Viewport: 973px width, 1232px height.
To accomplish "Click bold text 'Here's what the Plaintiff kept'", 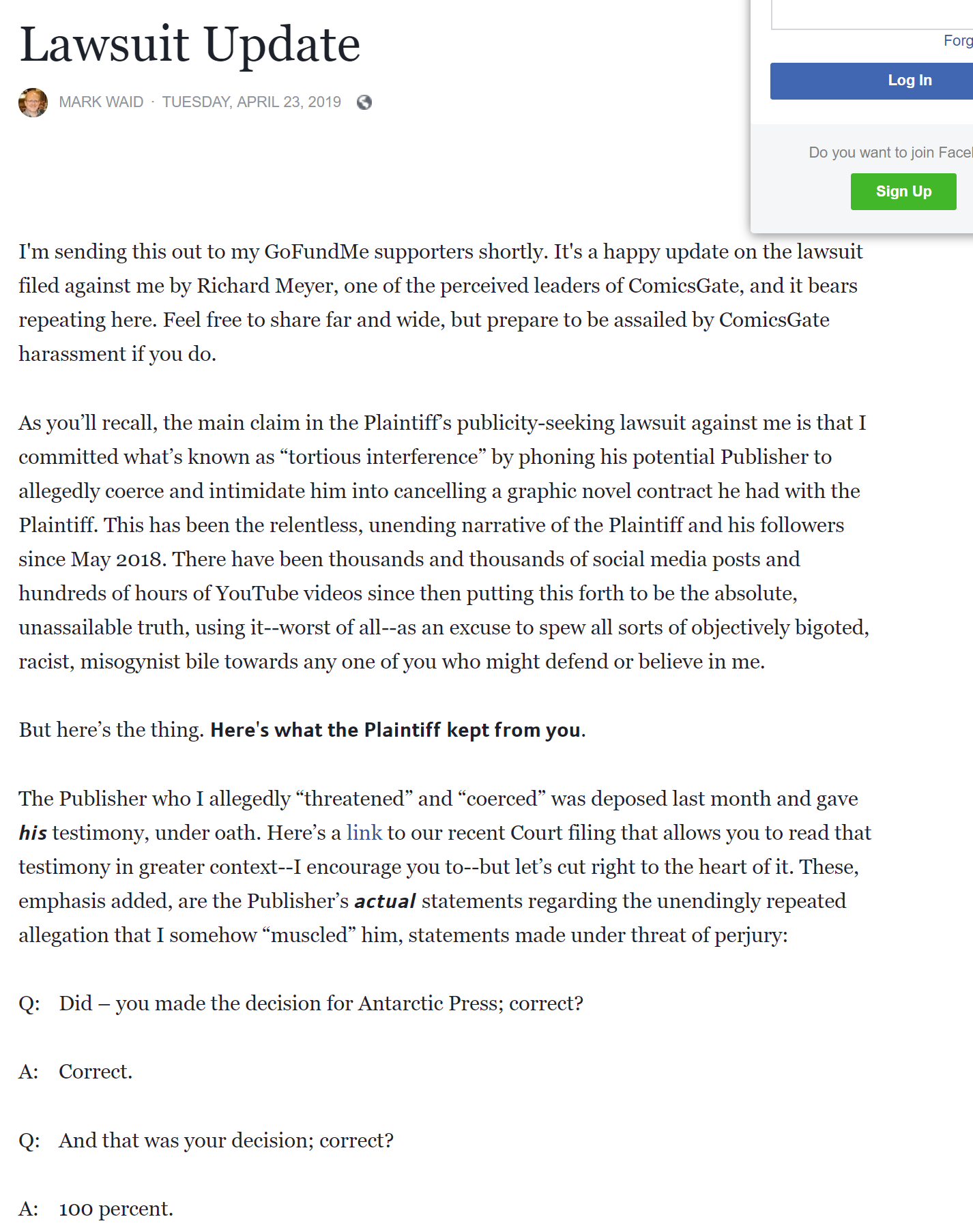I will (396, 730).
